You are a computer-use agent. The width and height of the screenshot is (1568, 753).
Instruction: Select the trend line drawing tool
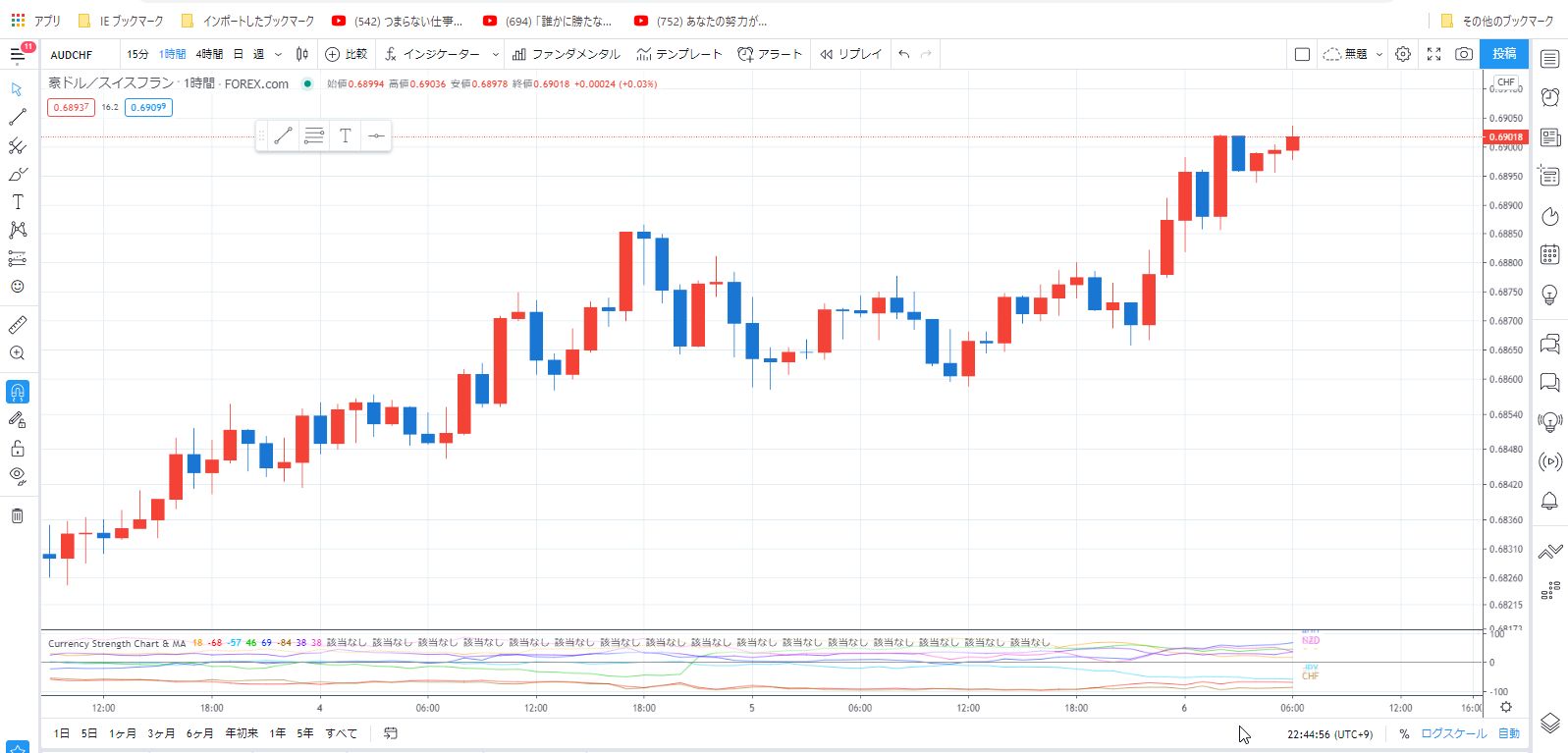(x=17, y=117)
